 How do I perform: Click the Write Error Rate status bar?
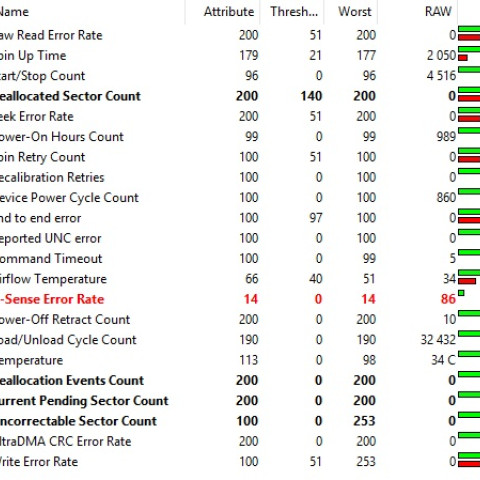[x=469, y=460]
